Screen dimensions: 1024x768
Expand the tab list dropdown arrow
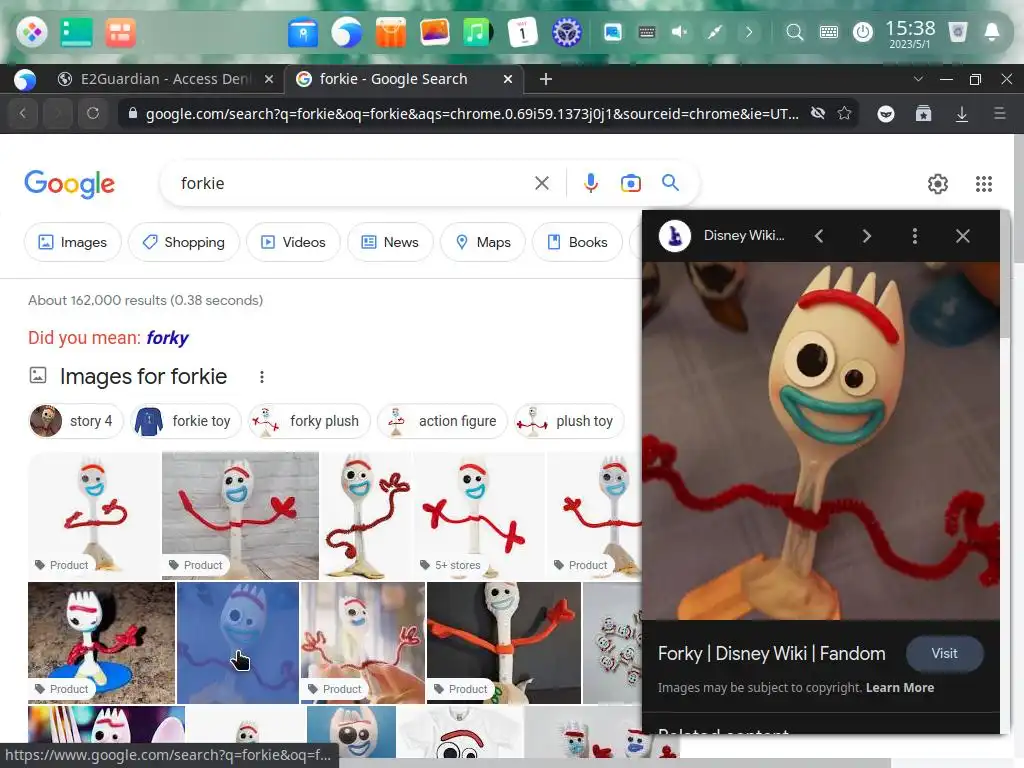pyautogui.click(x=918, y=79)
